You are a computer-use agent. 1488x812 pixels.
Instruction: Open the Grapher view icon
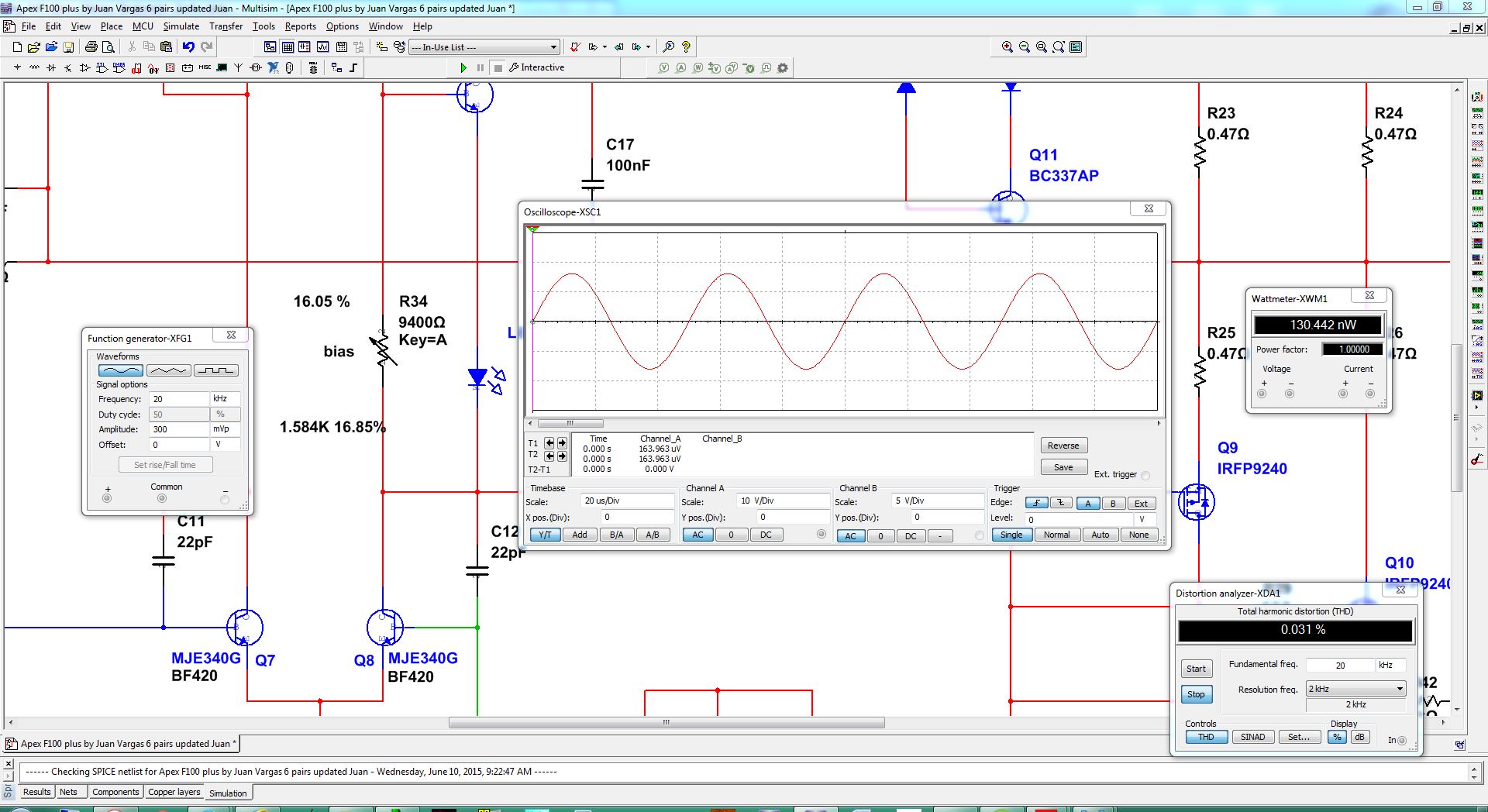click(x=322, y=46)
